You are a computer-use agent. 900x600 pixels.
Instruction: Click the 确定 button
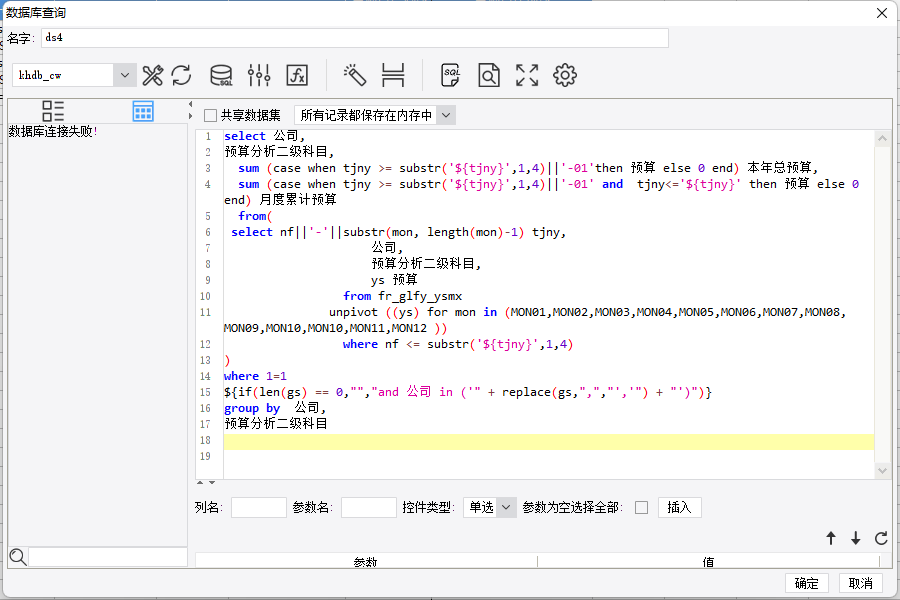tap(806, 583)
